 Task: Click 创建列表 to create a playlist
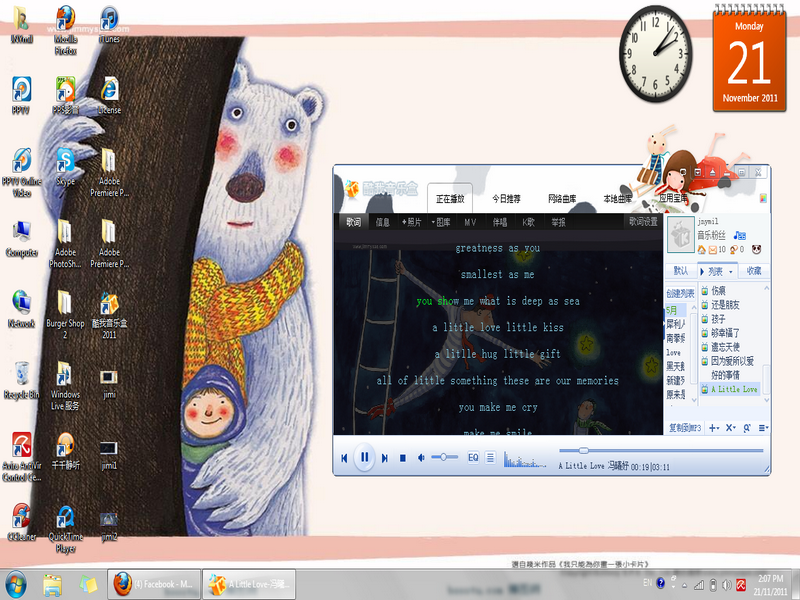click(x=680, y=293)
